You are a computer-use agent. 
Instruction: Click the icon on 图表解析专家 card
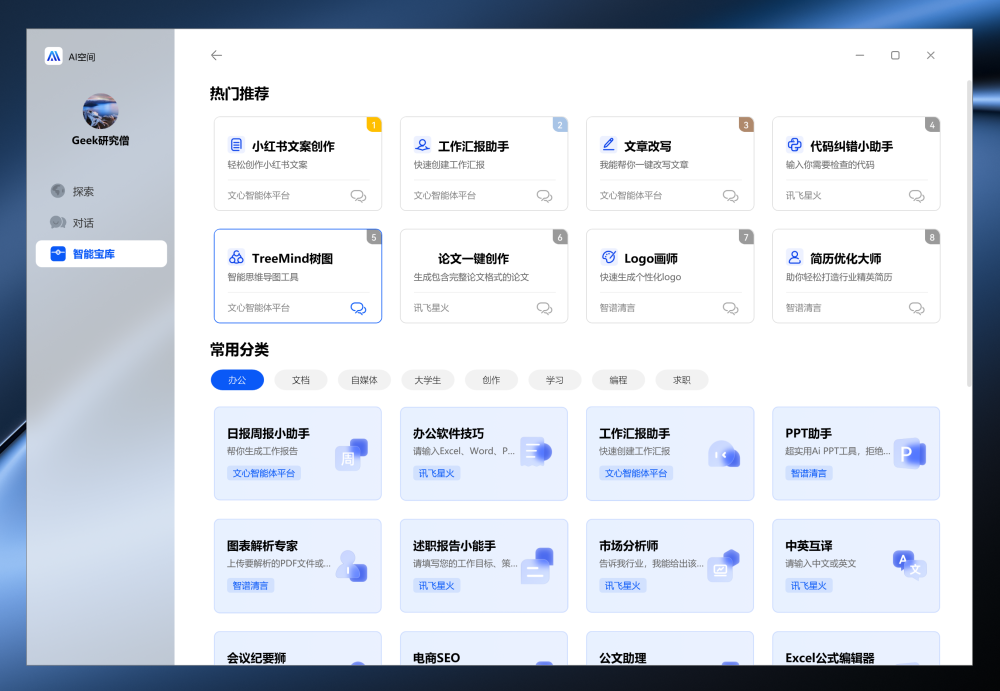pos(351,566)
